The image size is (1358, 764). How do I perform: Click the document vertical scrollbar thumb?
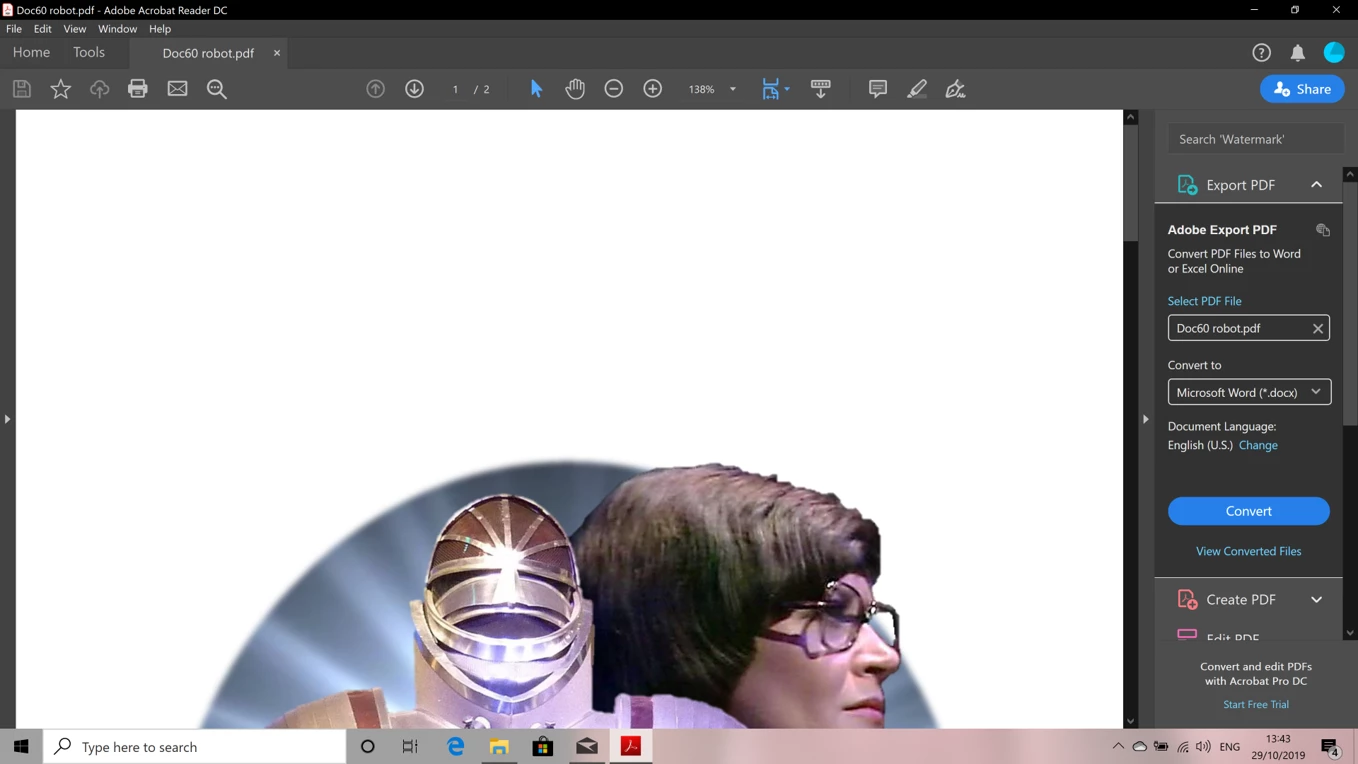1131,183
